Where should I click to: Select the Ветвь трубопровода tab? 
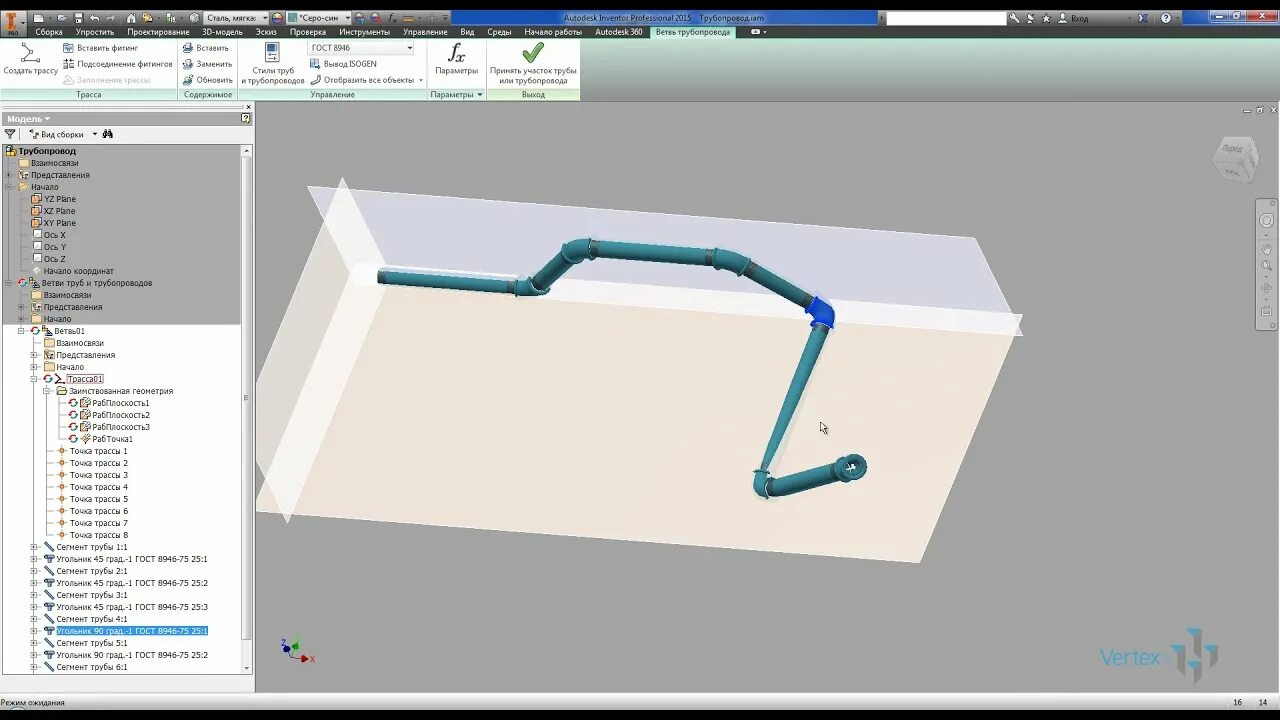[x=692, y=32]
